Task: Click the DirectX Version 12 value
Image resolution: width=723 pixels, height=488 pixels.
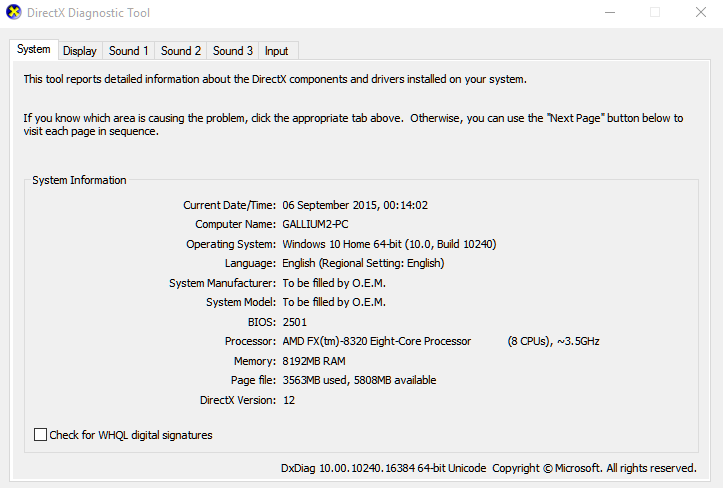Action: [289, 400]
